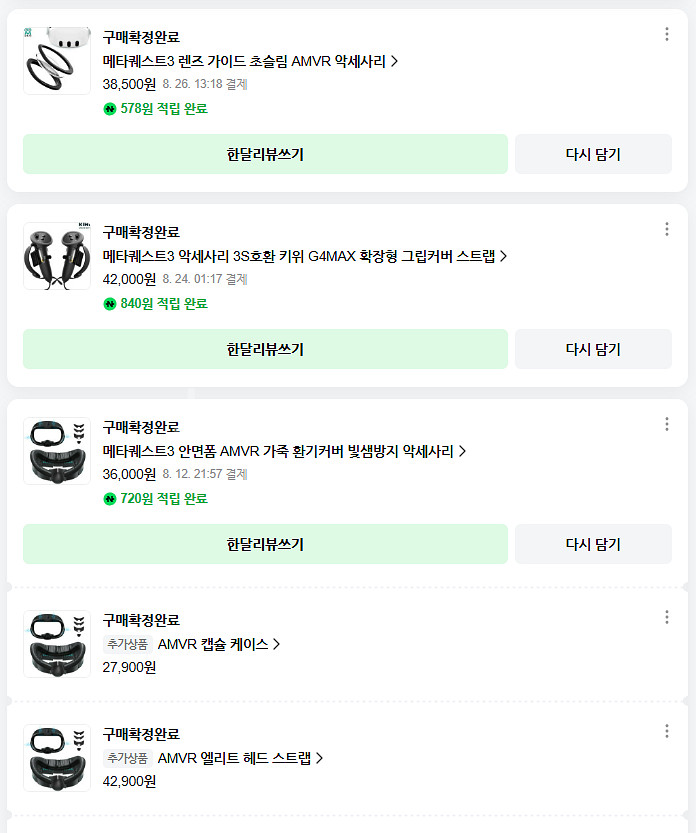Viewport: 696px width, 833px height.
Task: Open the options menu for the 그립커버 스트랩 order
Action: tap(666, 228)
